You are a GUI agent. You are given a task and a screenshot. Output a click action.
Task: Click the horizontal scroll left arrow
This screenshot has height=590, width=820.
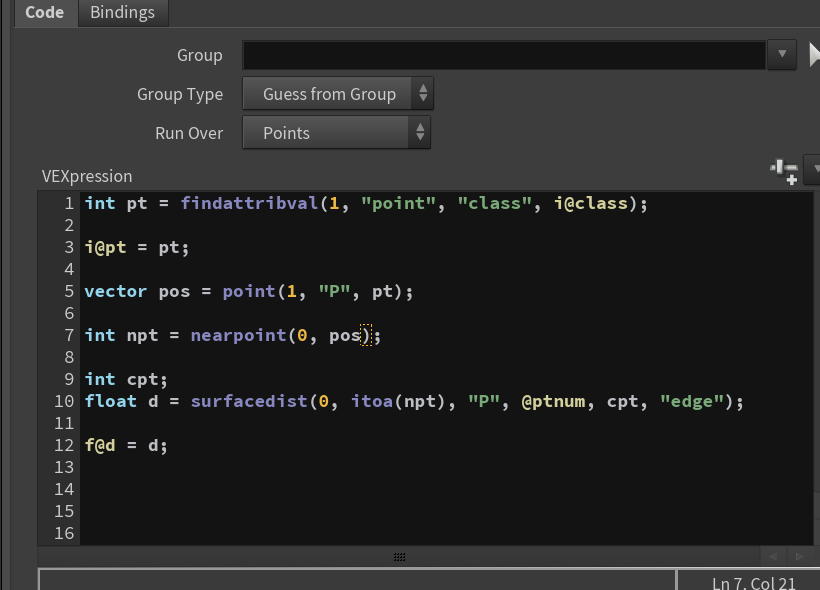773,556
